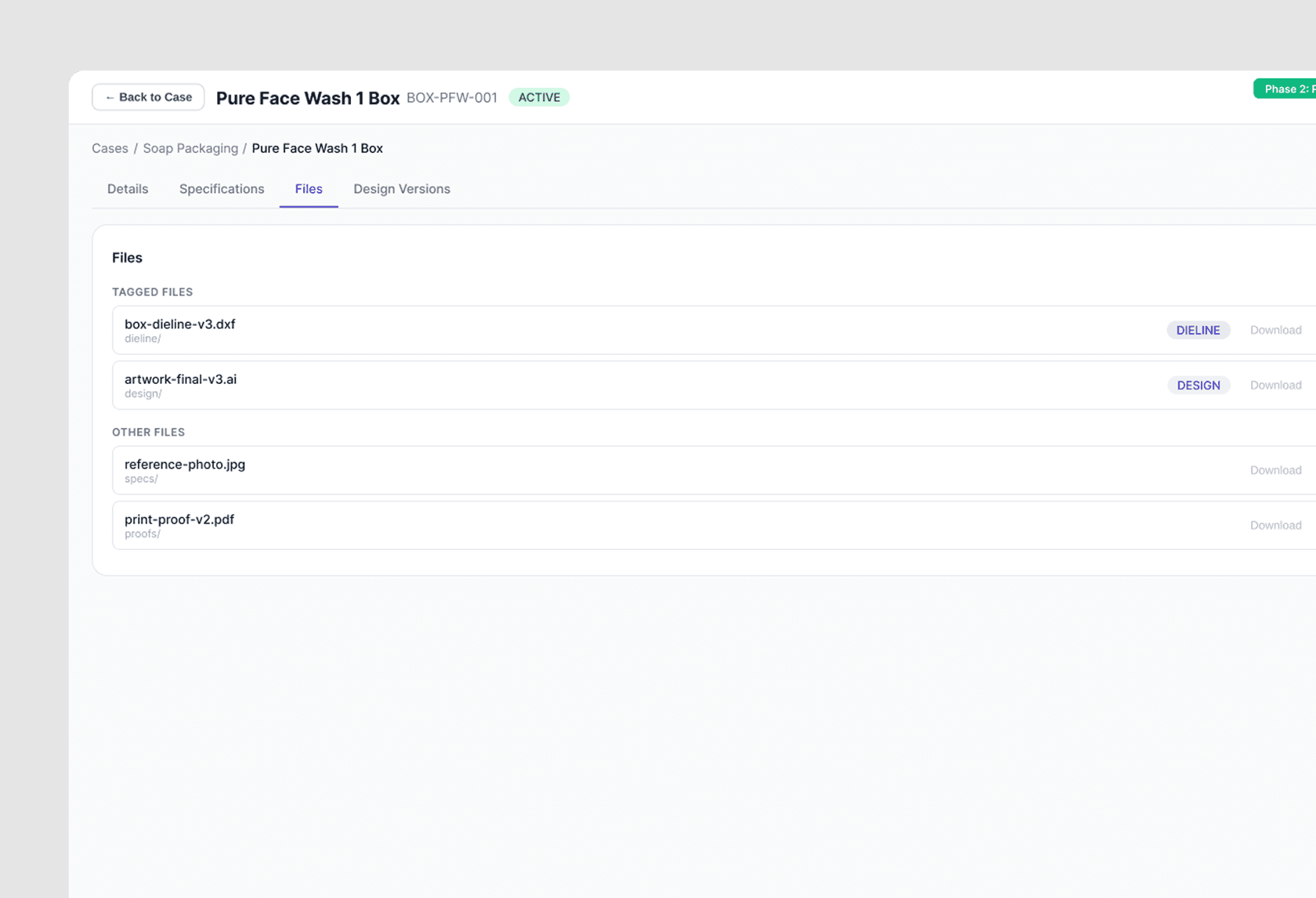Download artwork-final-v3.ai
Image resolution: width=1316 pixels, height=898 pixels.
coord(1275,385)
